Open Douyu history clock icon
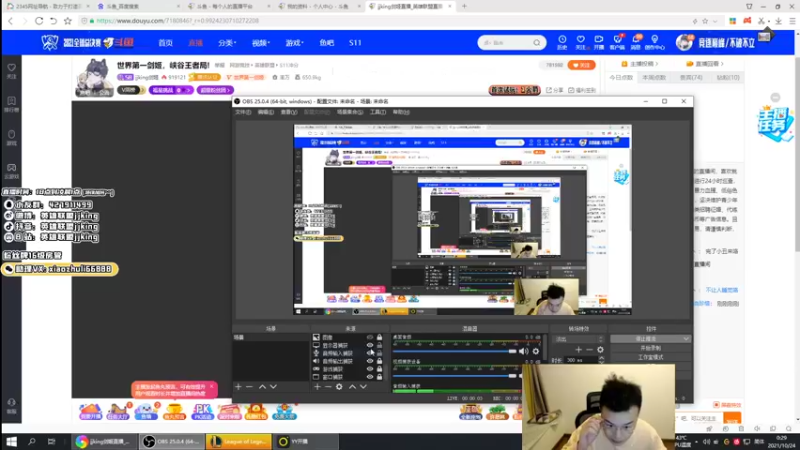The image size is (800, 450). [x=562, y=42]
